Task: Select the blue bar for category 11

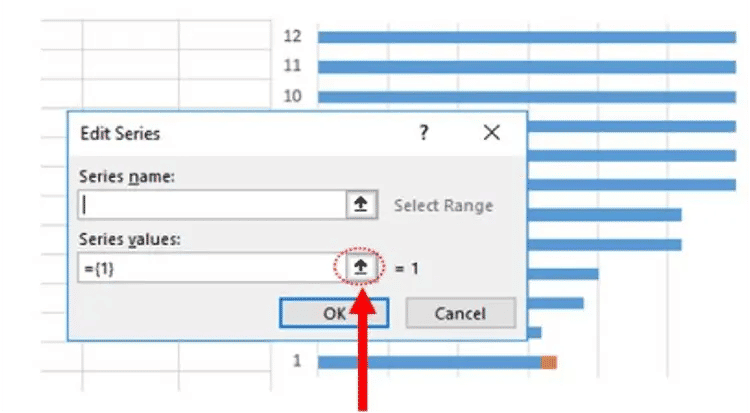Action: click(527, 67)
